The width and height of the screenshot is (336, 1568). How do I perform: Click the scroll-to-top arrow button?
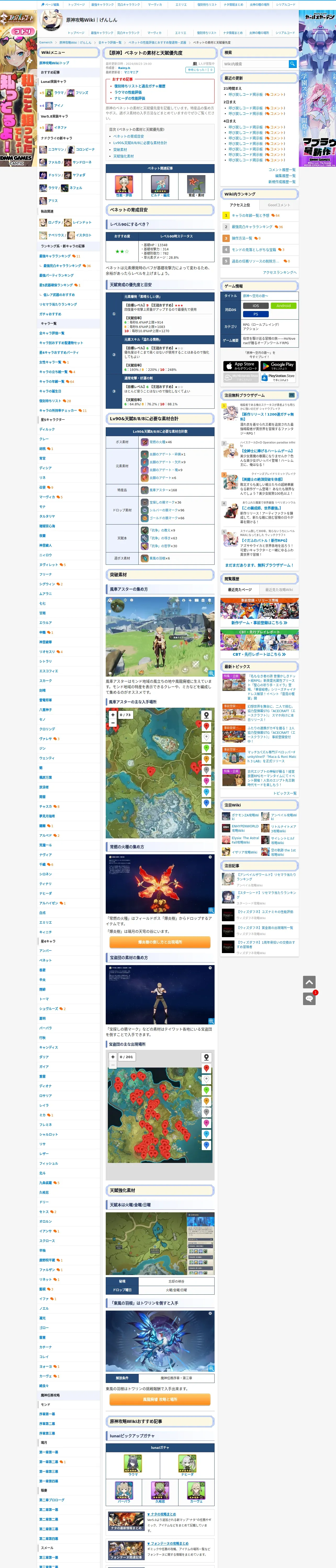point(309,982)
